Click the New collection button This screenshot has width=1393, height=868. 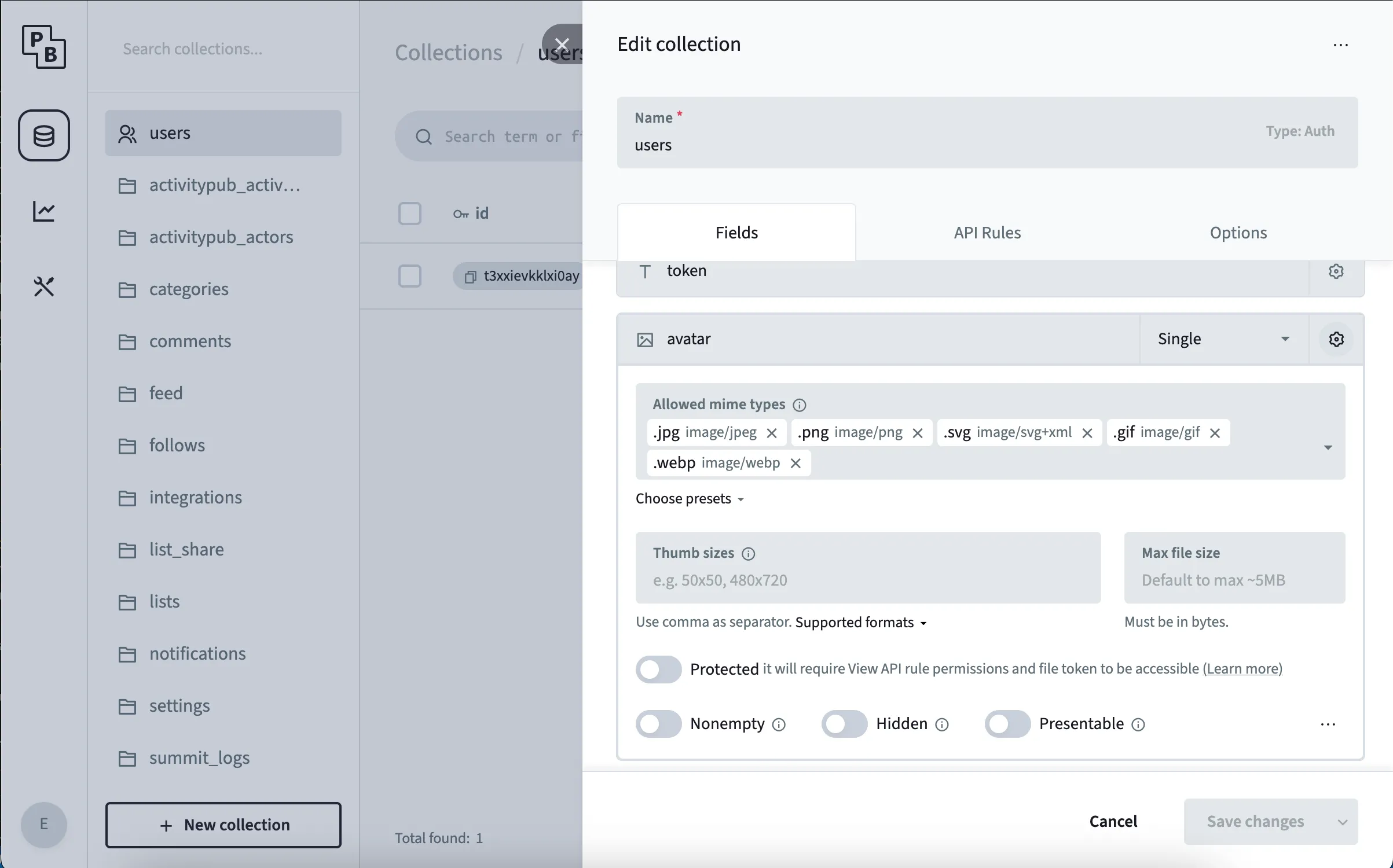[x=223, y=825]
